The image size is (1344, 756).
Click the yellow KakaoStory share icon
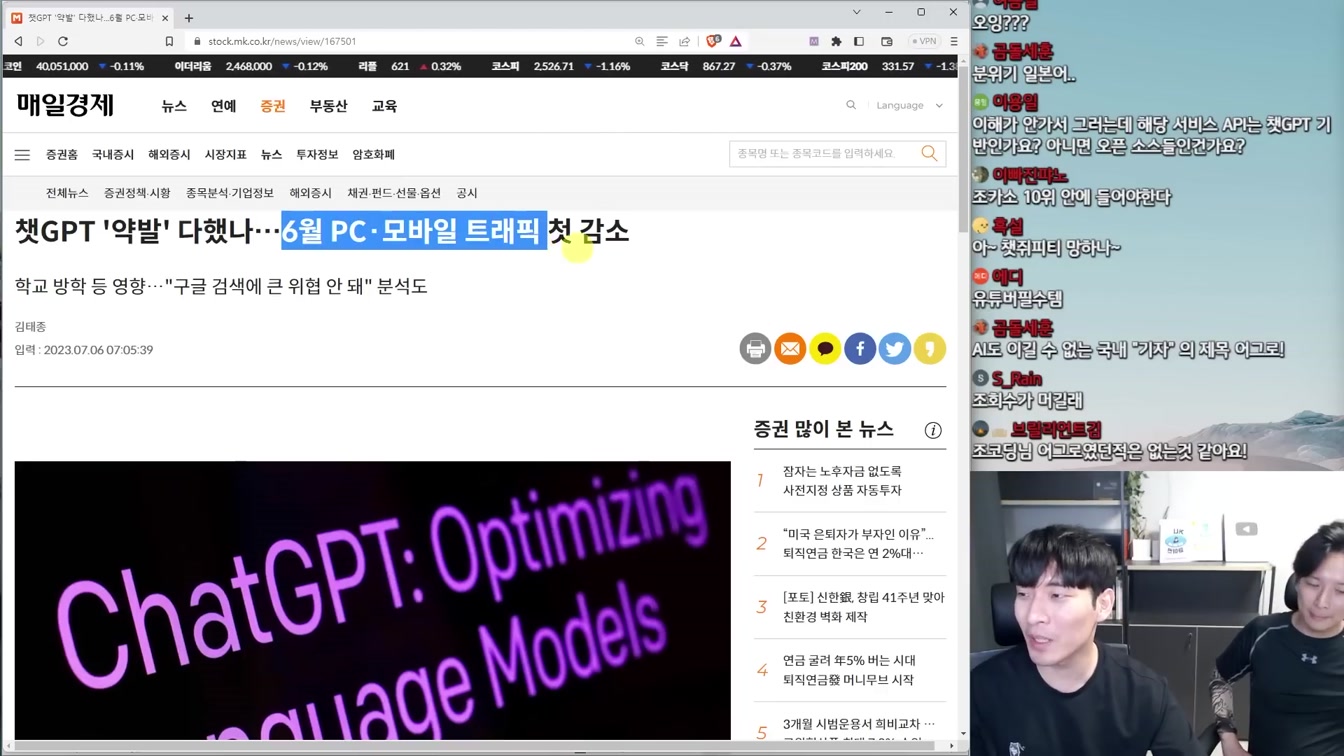pos(930,349)
